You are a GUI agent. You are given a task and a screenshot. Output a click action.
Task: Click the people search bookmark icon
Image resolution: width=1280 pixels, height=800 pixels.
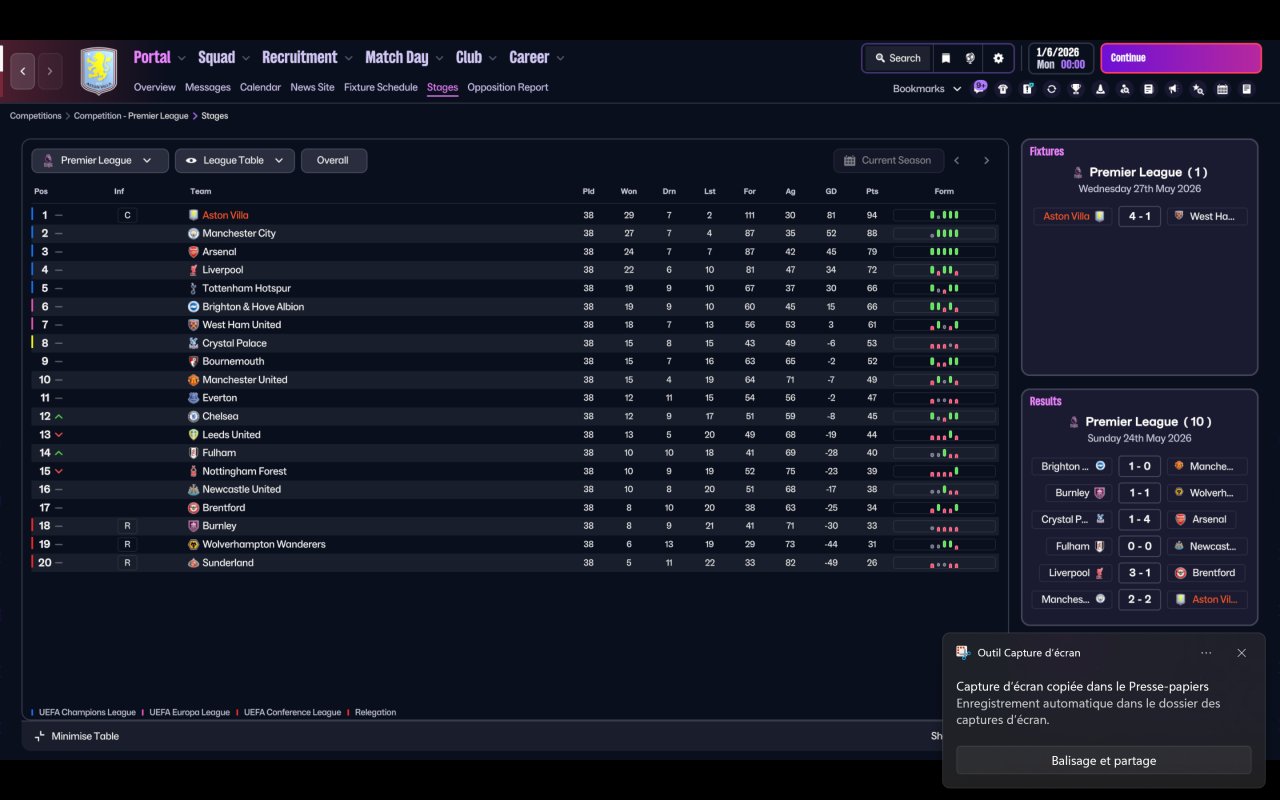(1124, 89)
